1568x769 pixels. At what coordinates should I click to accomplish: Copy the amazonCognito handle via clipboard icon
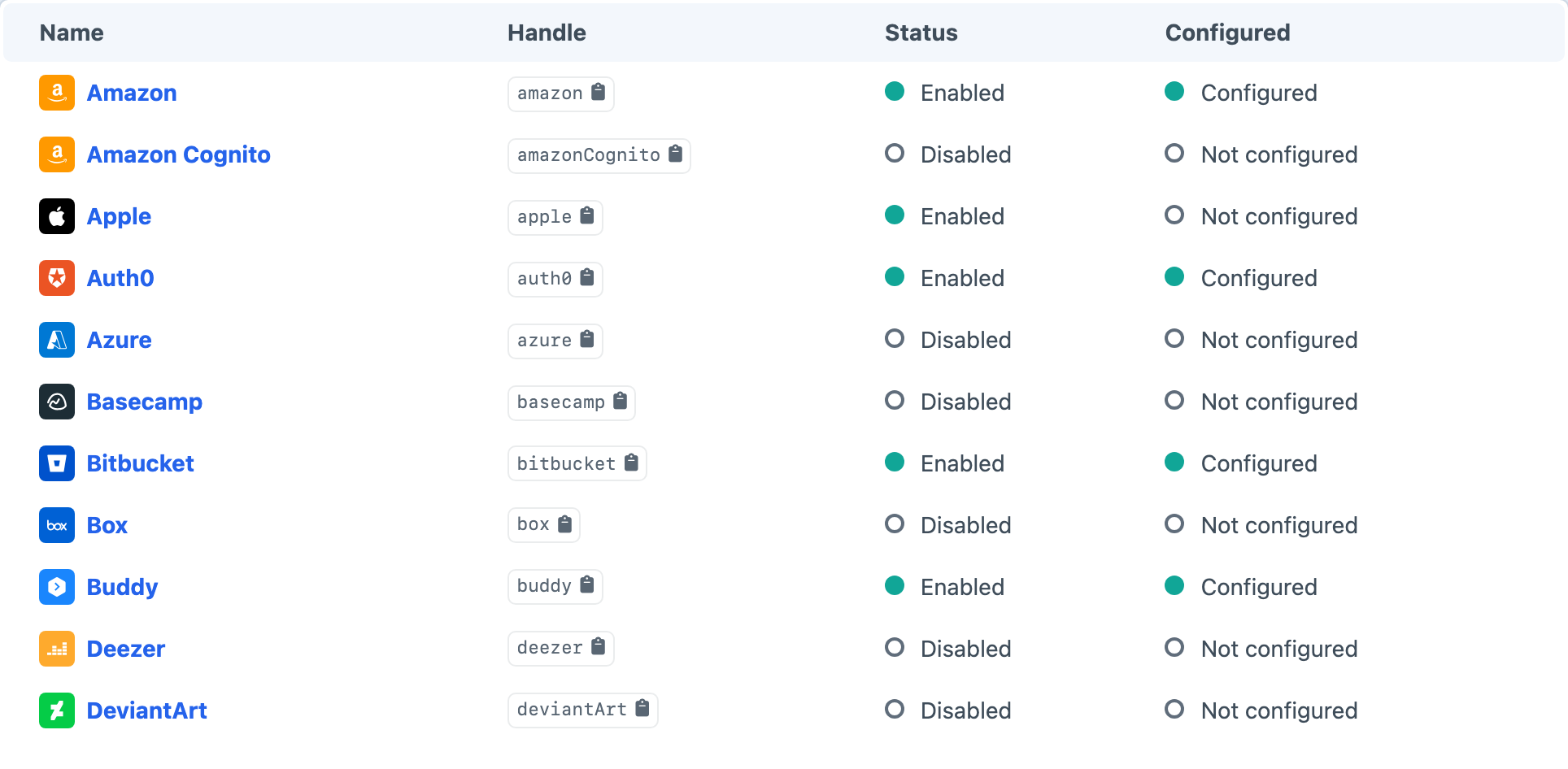(x=675, y=154)
